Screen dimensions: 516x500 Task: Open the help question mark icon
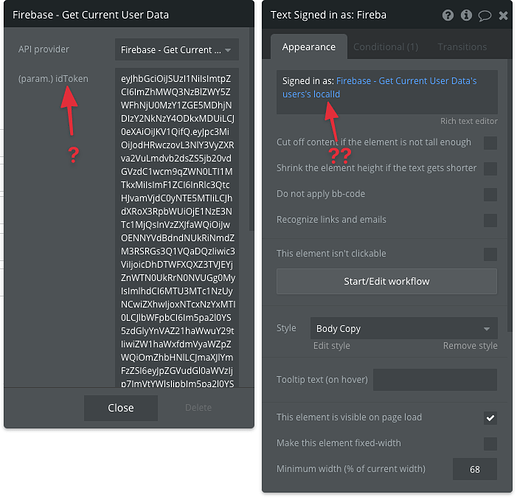click(448, 15)
